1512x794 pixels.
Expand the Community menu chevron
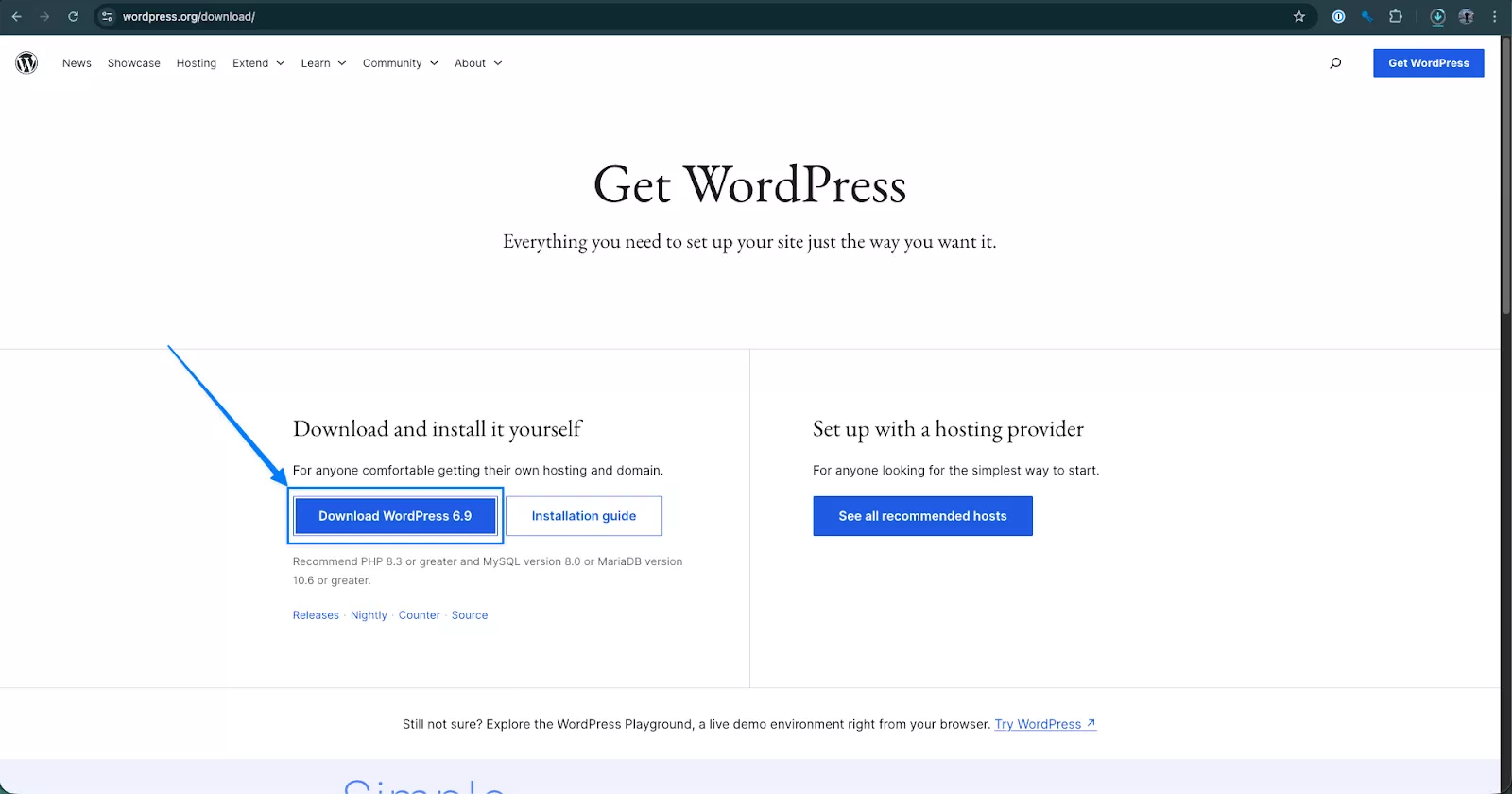(434, 63)
